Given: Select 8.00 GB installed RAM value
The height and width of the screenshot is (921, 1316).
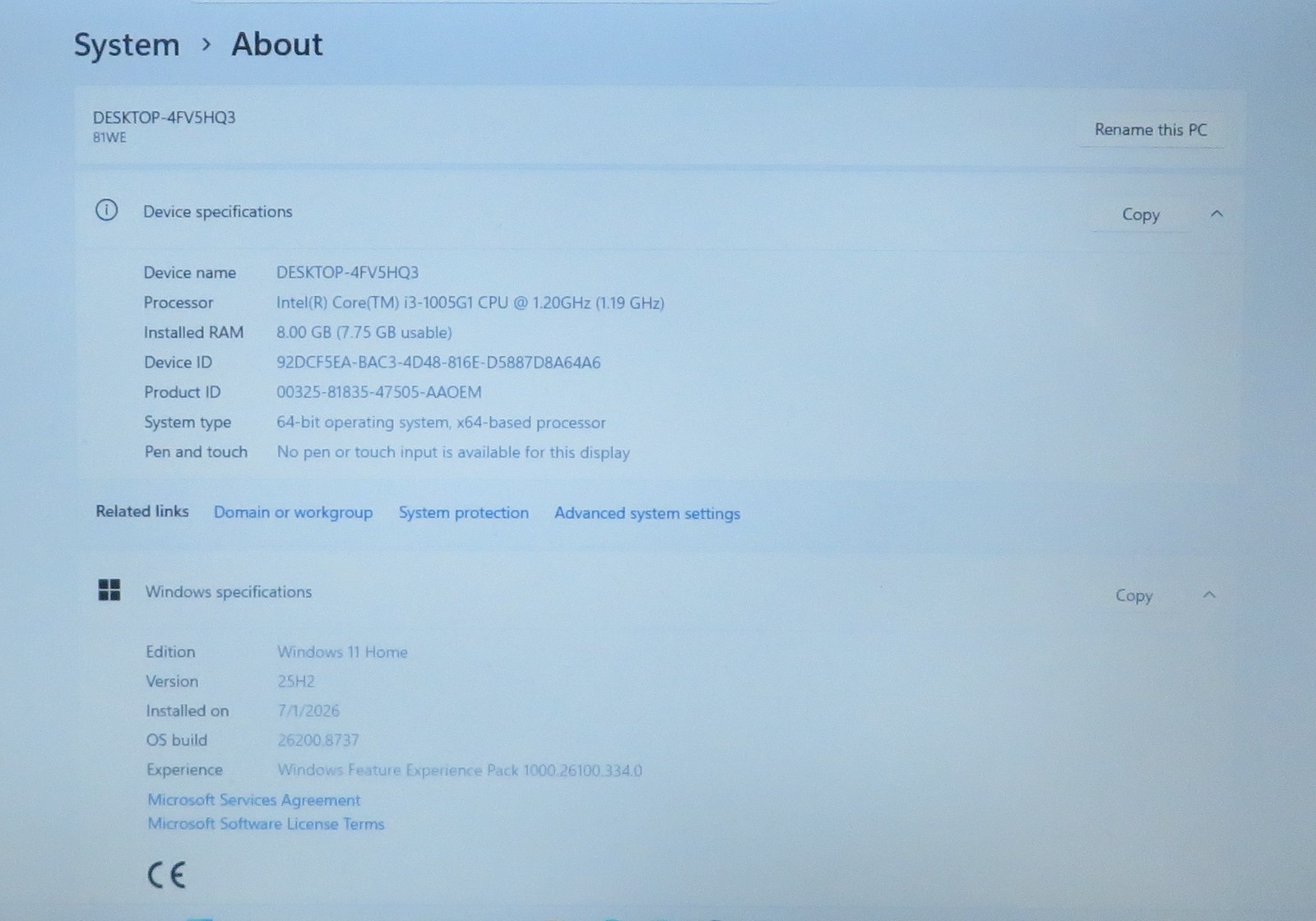Looking at the screenshot, I should (x=364, y=332).
